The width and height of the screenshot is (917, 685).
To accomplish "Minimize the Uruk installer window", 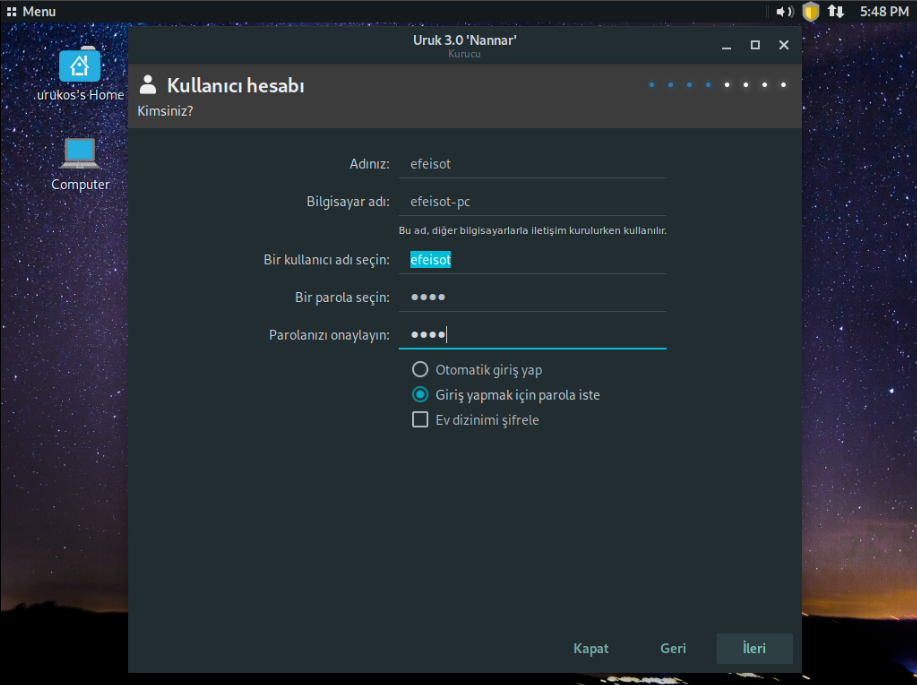I will click(x=726, y=46).
